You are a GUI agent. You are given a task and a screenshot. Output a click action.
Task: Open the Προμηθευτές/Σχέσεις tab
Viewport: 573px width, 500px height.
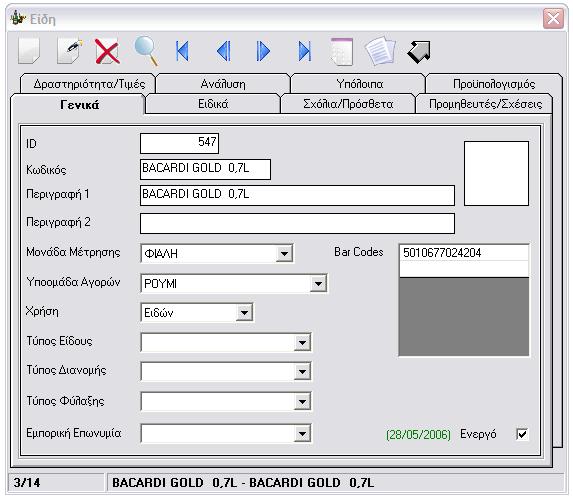(x=485, y=104)
